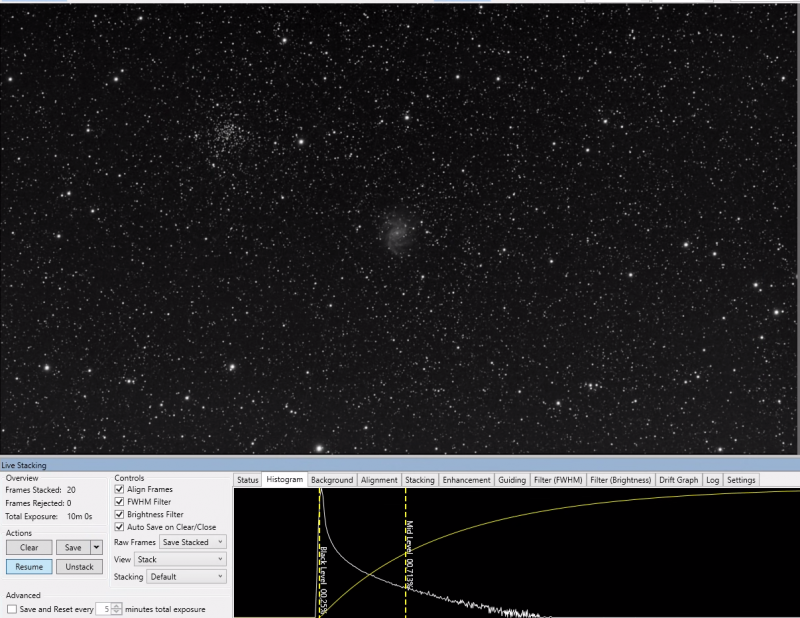Open the Raw Frames dropdown
This screenshot has width=800, height=618.
tap(192, 542)
